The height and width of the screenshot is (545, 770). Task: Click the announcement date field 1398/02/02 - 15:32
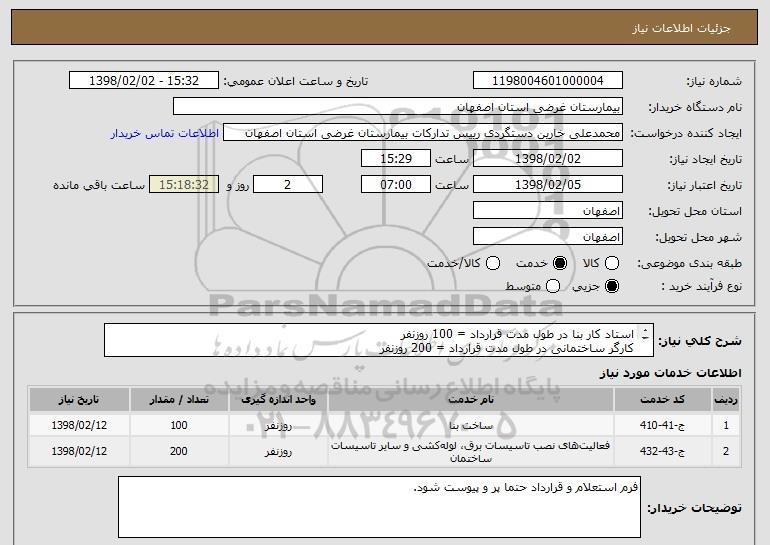coord(144,81)
